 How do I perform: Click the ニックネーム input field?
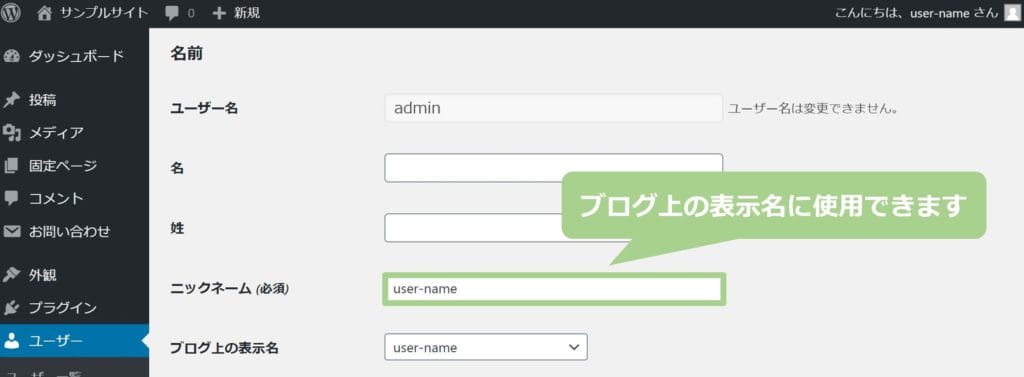[x=554, y=289]
